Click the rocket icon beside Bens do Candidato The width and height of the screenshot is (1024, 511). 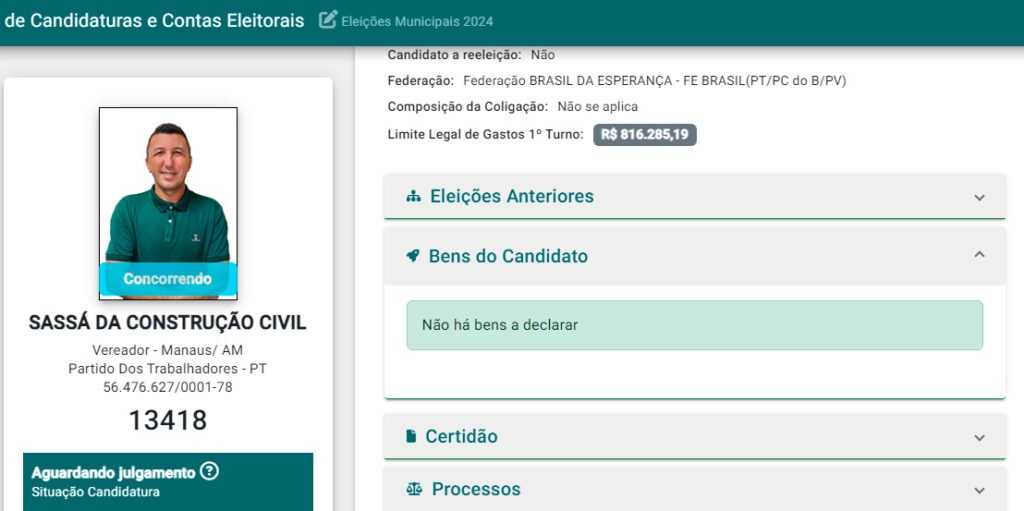[413, 257]
